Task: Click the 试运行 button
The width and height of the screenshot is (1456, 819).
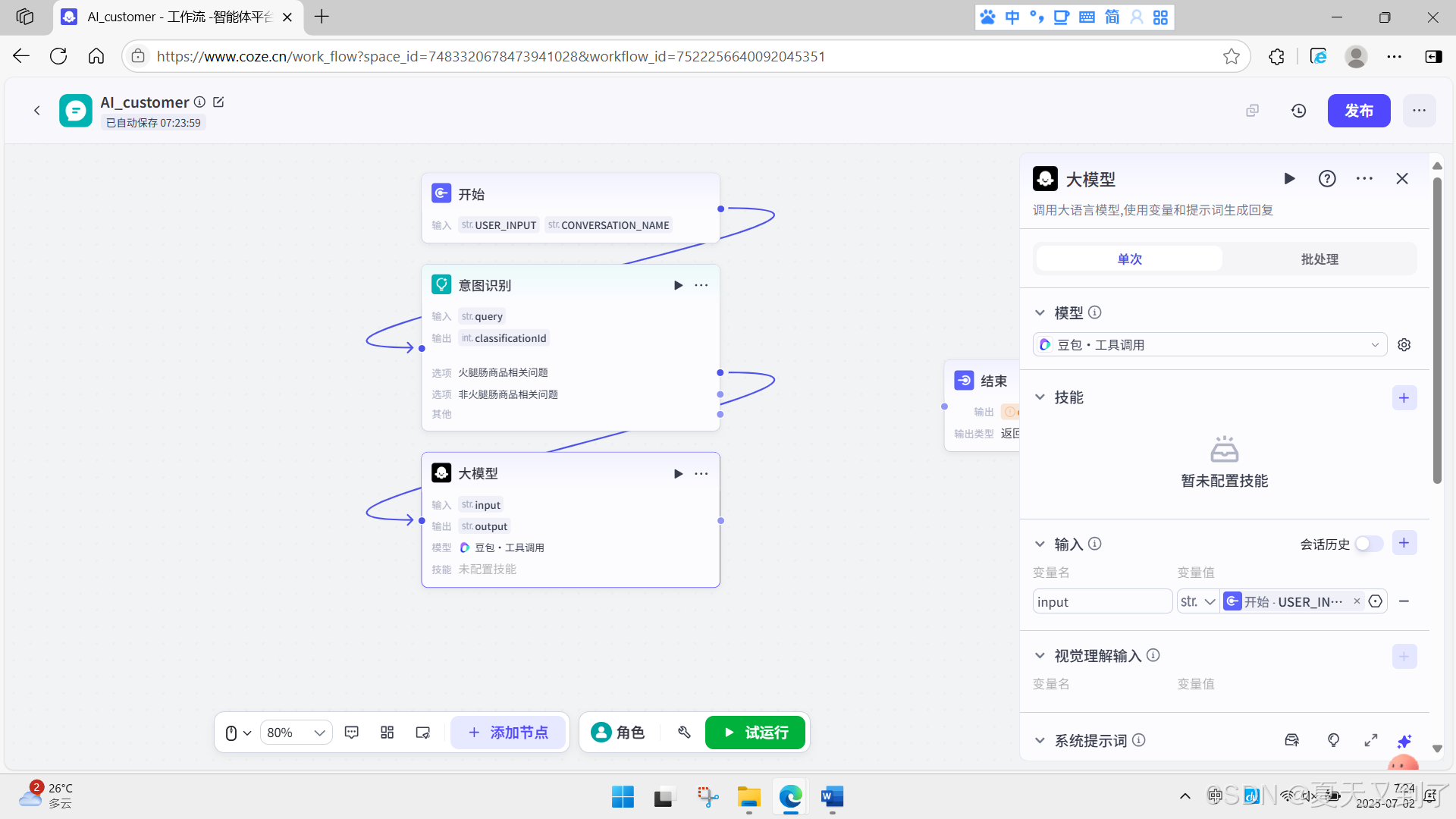Action: click(x=755, y=733)
